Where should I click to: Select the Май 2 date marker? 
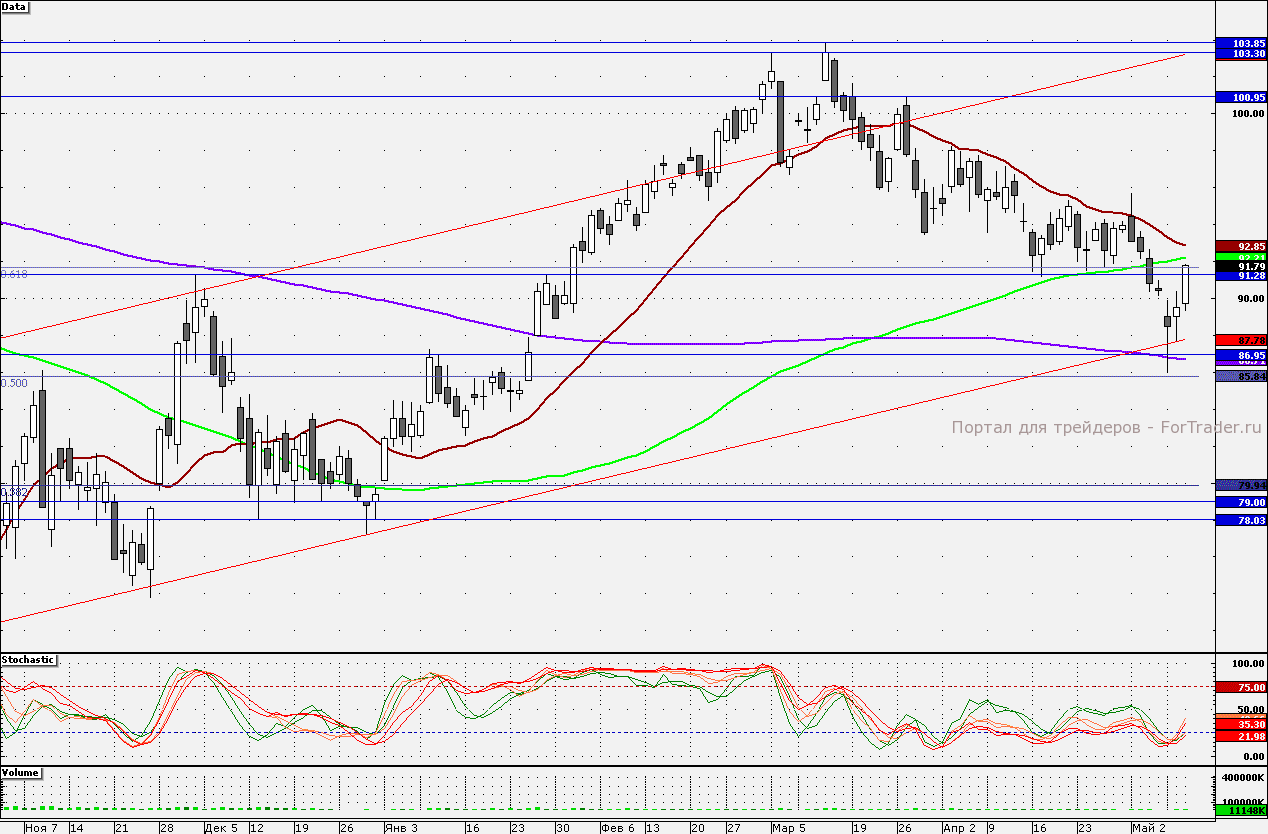coord(1148,828)
